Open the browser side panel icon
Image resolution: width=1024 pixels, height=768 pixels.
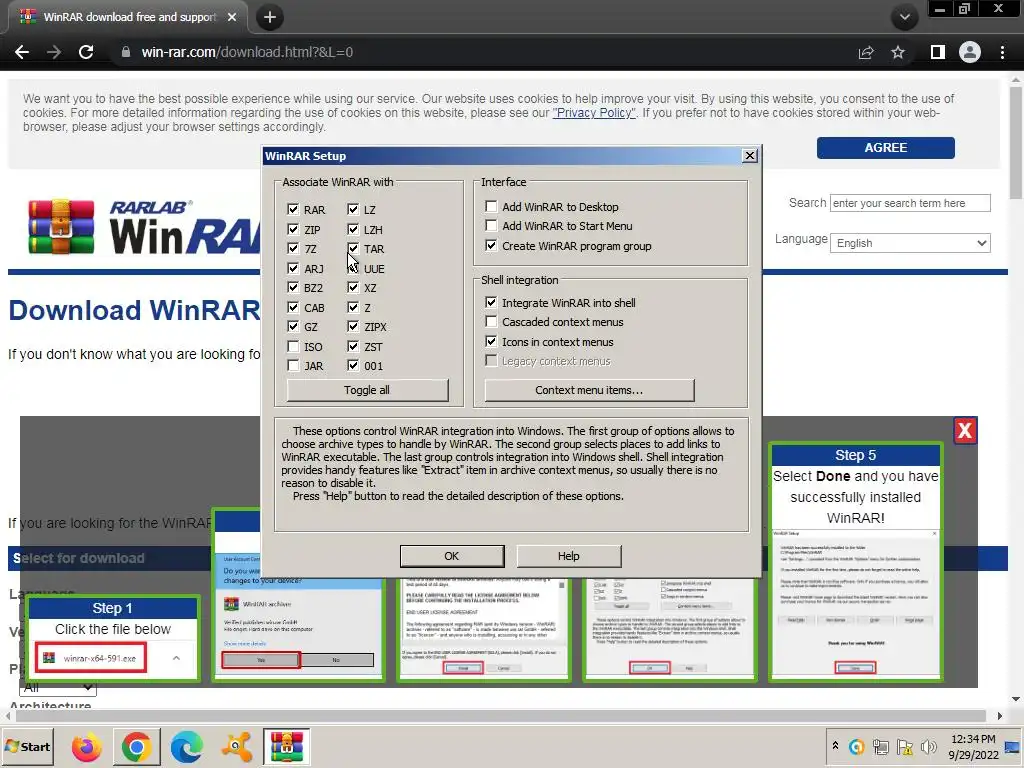point(938,52)
